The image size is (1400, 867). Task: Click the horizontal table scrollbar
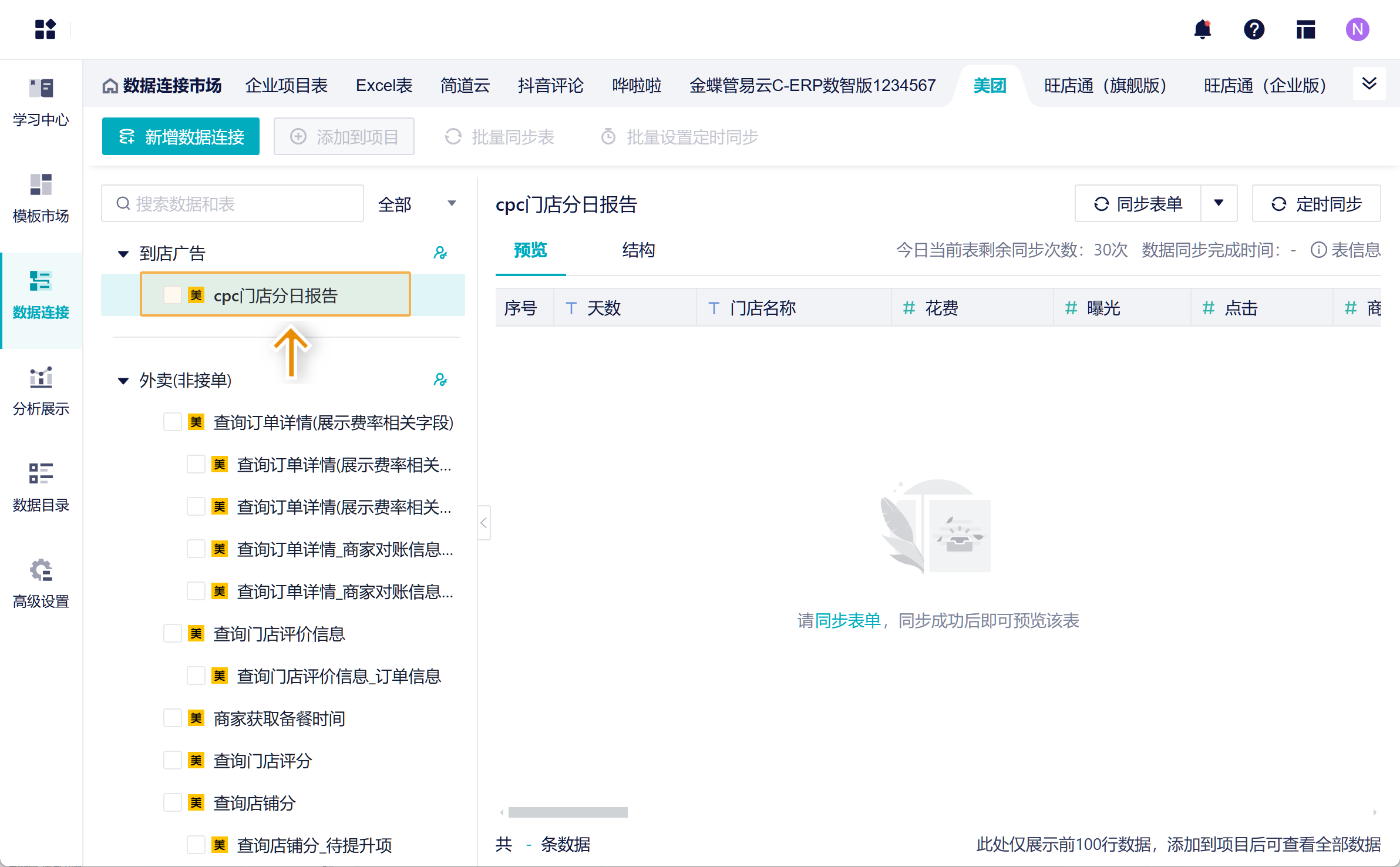[x=567, y=812]
